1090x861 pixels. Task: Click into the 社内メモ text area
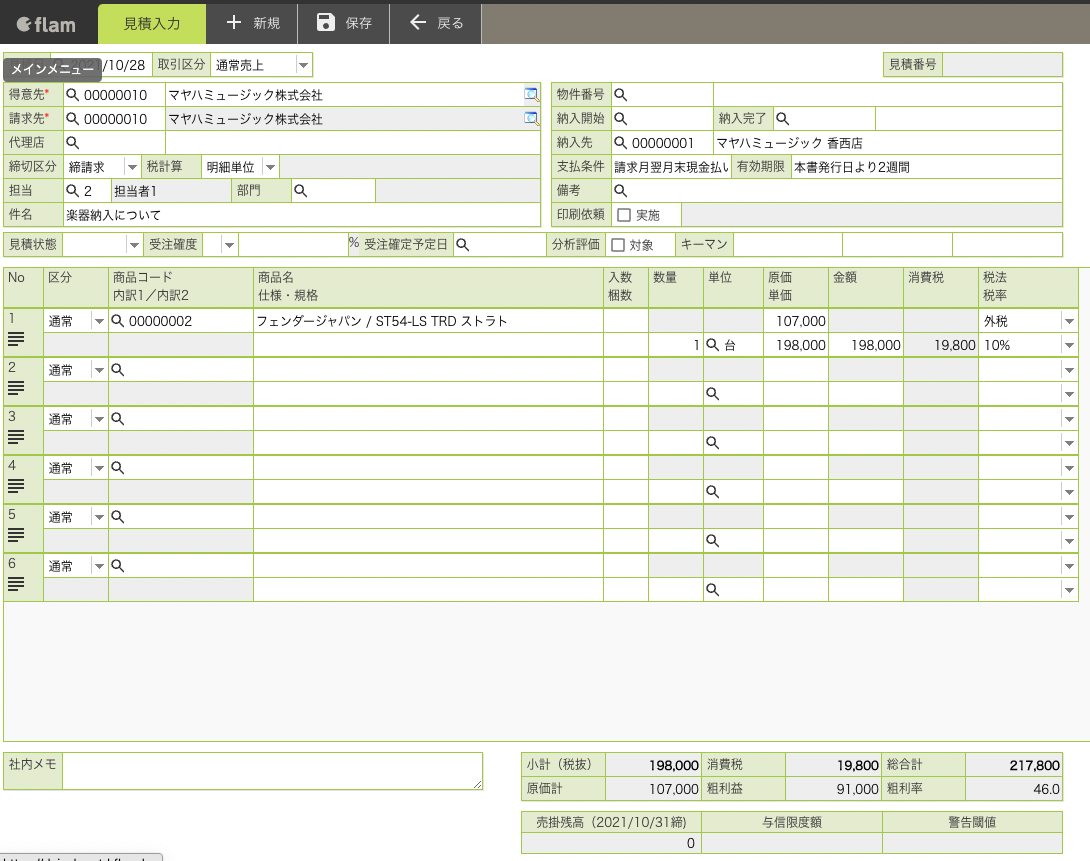coord(272,771)
